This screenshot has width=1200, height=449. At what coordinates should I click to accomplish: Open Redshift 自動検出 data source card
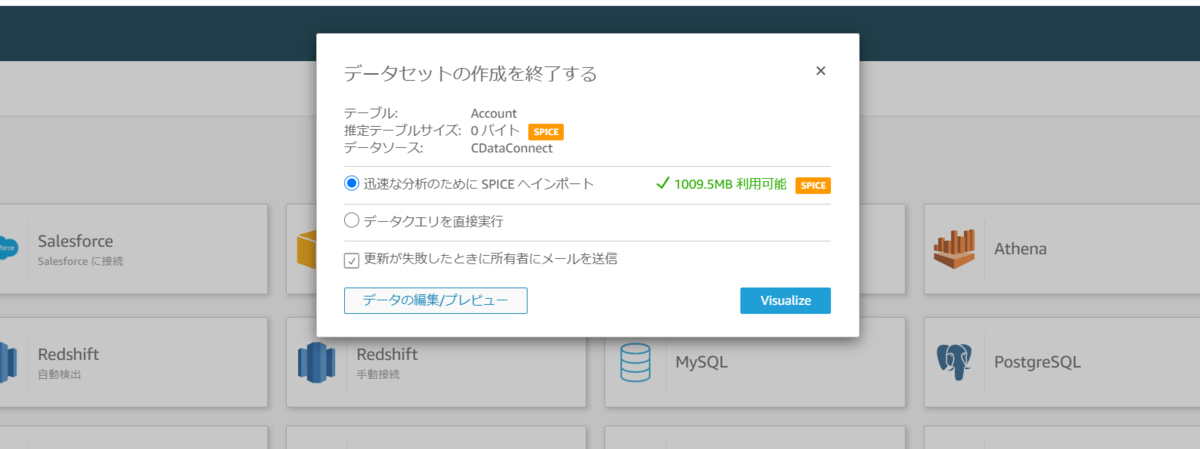click(133, 362)
